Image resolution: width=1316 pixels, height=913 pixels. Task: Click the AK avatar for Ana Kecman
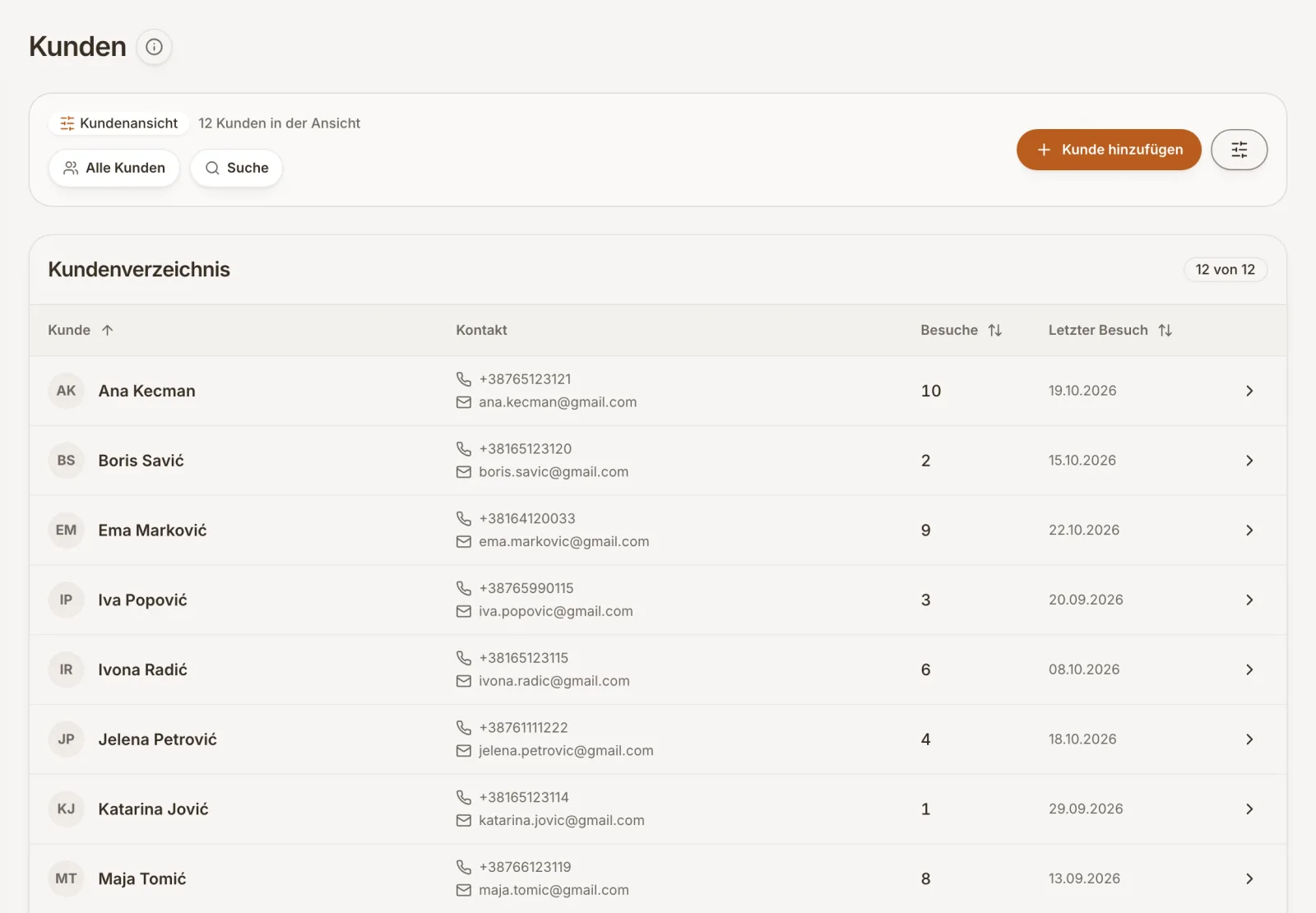pos(67,391)
